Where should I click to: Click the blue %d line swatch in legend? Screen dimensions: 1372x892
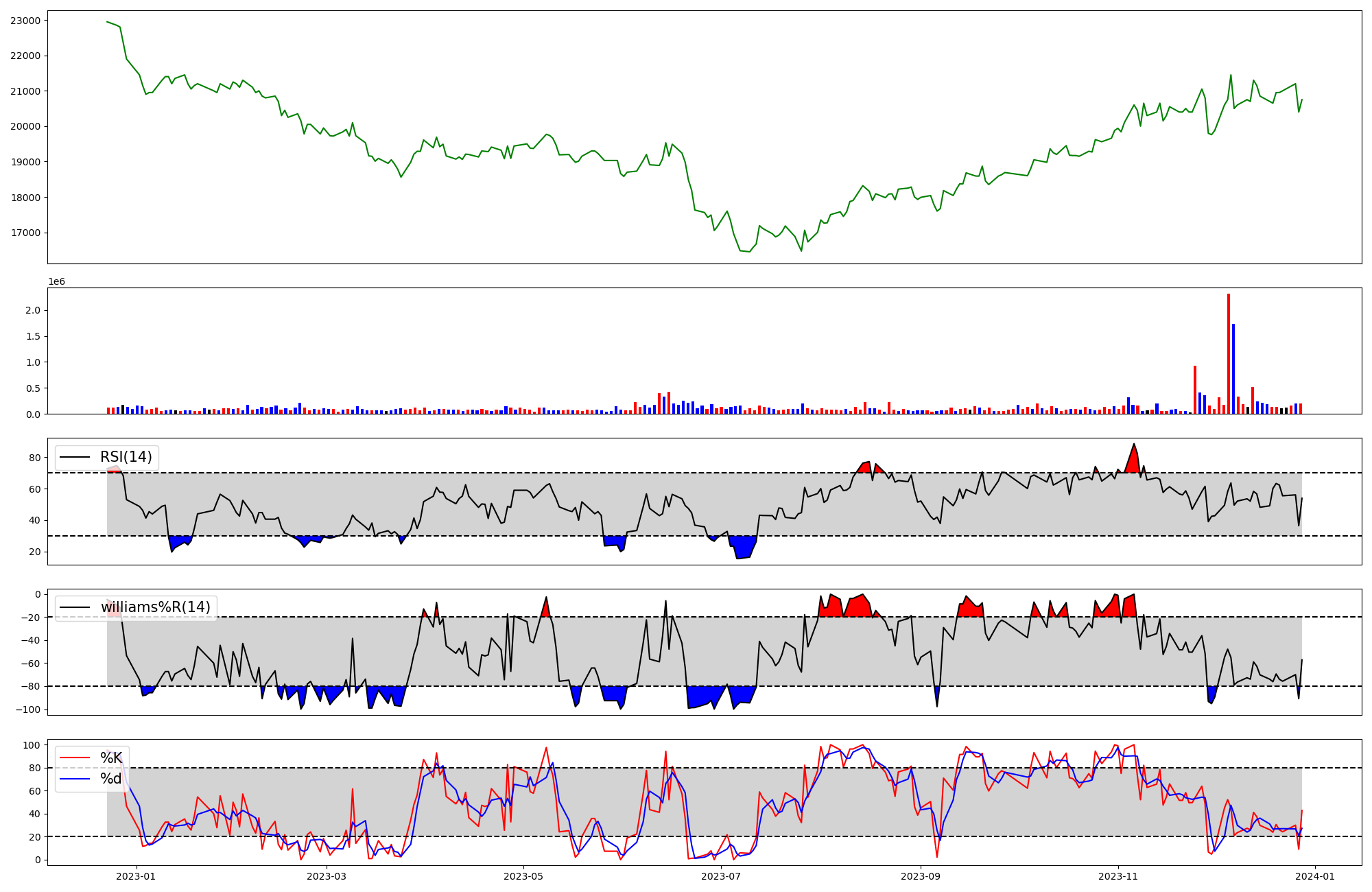(x=75, y=779)
